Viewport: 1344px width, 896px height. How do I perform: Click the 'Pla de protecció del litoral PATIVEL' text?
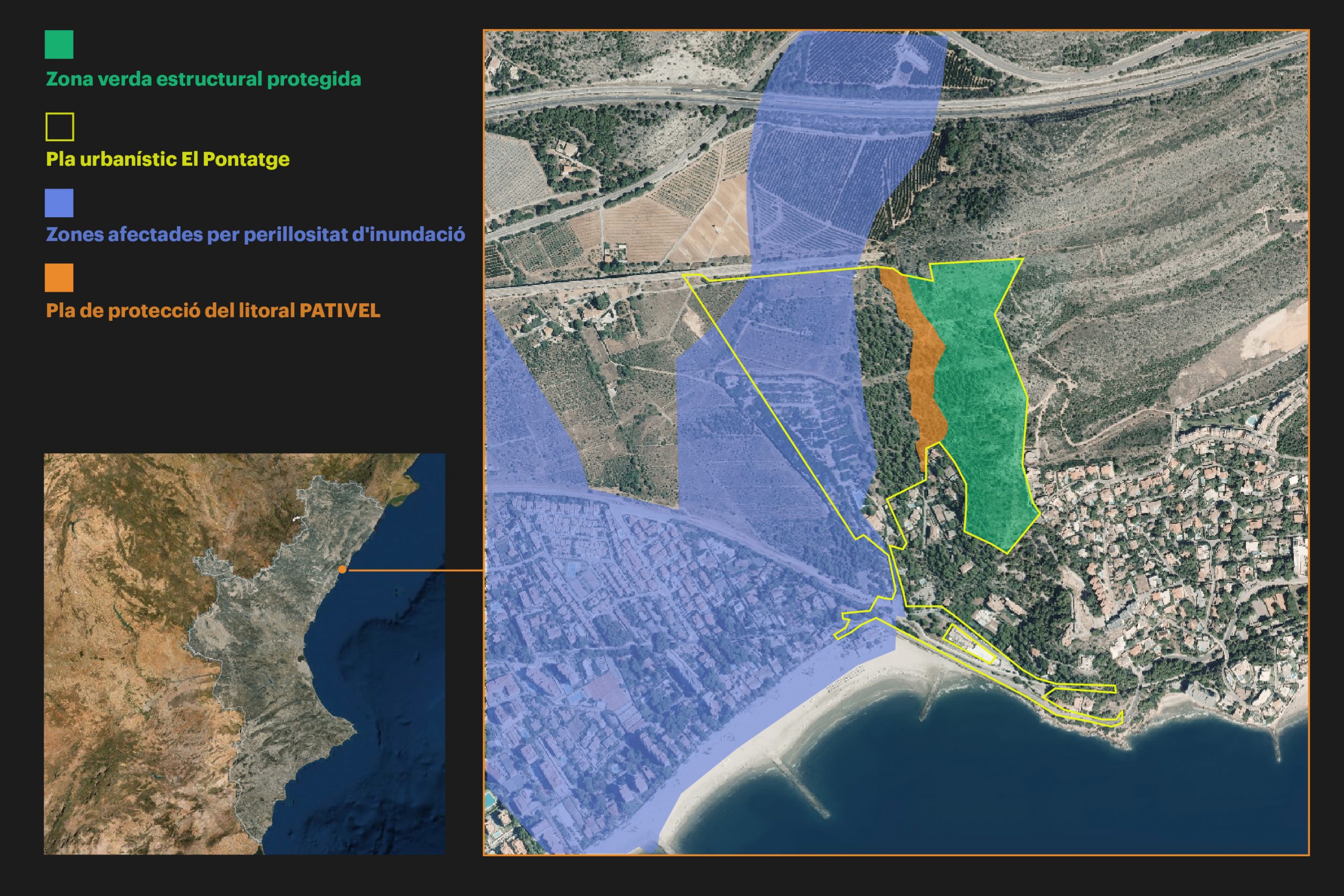pyautogui.click(x=213, y=310)
